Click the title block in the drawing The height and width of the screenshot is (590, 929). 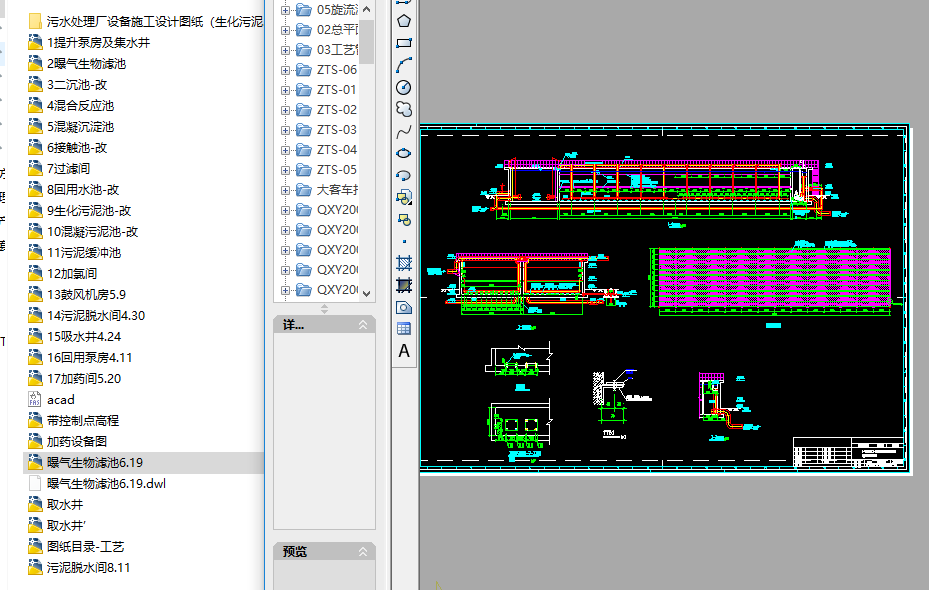(x=848, y=453)
